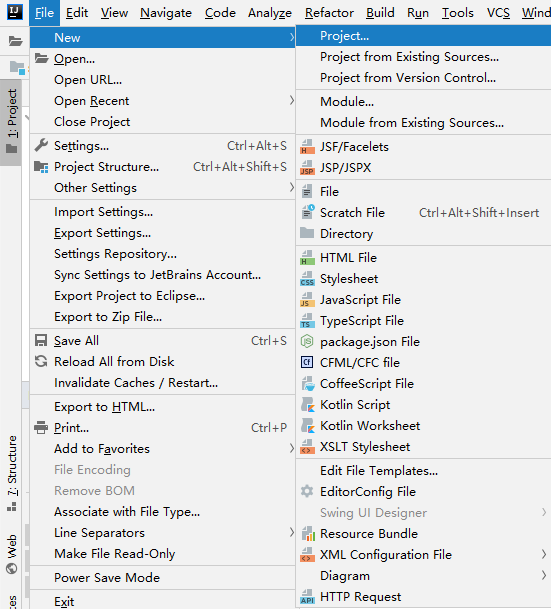This screenshot has width=551, height=609.
Task: Choose Import Settings...
Action: tap(162, 212)
